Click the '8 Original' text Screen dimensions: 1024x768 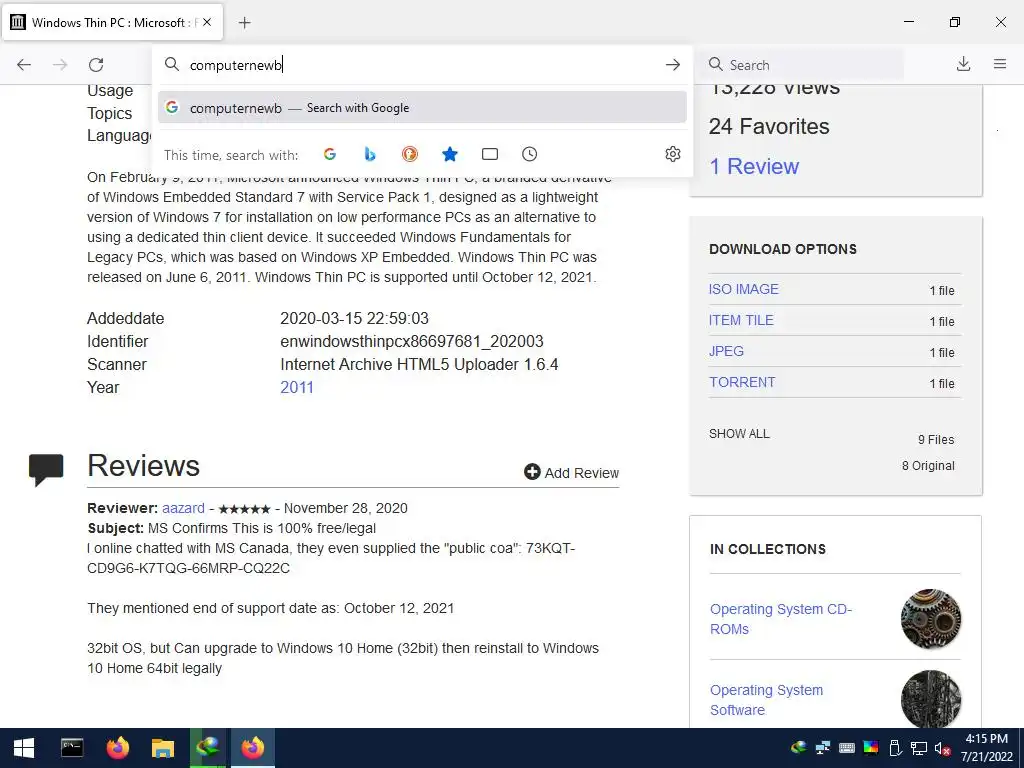[928, 466]
